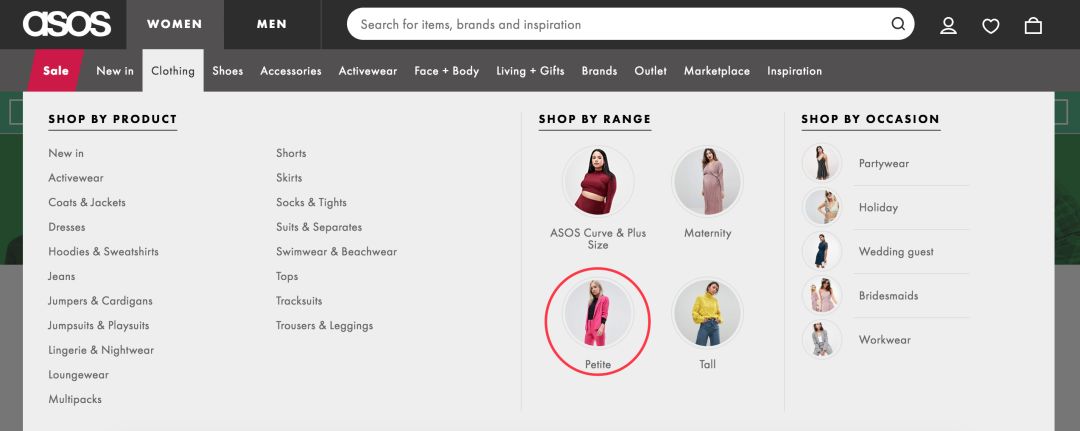Open the Inspiration menu

(x=794, y=71)
